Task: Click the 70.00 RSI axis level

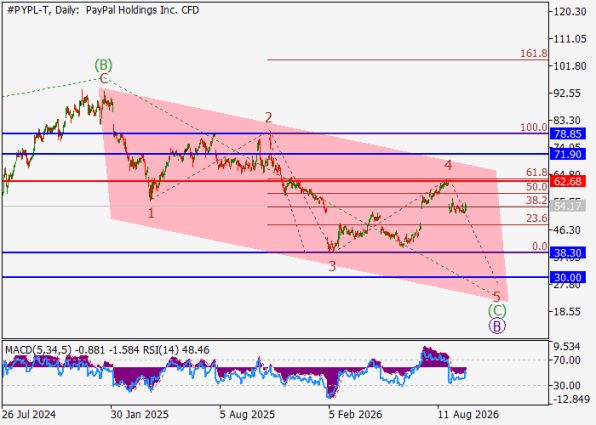Action: point(567,360)
